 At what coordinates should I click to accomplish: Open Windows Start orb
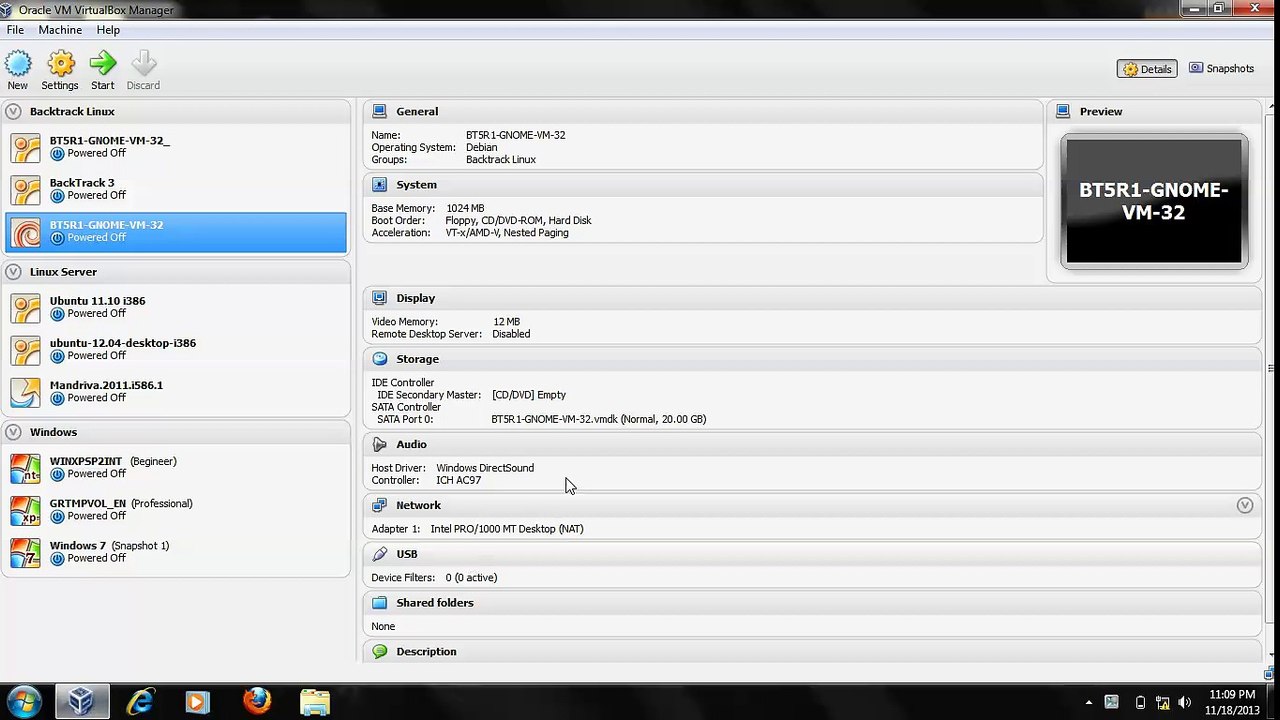coord(24,702)
